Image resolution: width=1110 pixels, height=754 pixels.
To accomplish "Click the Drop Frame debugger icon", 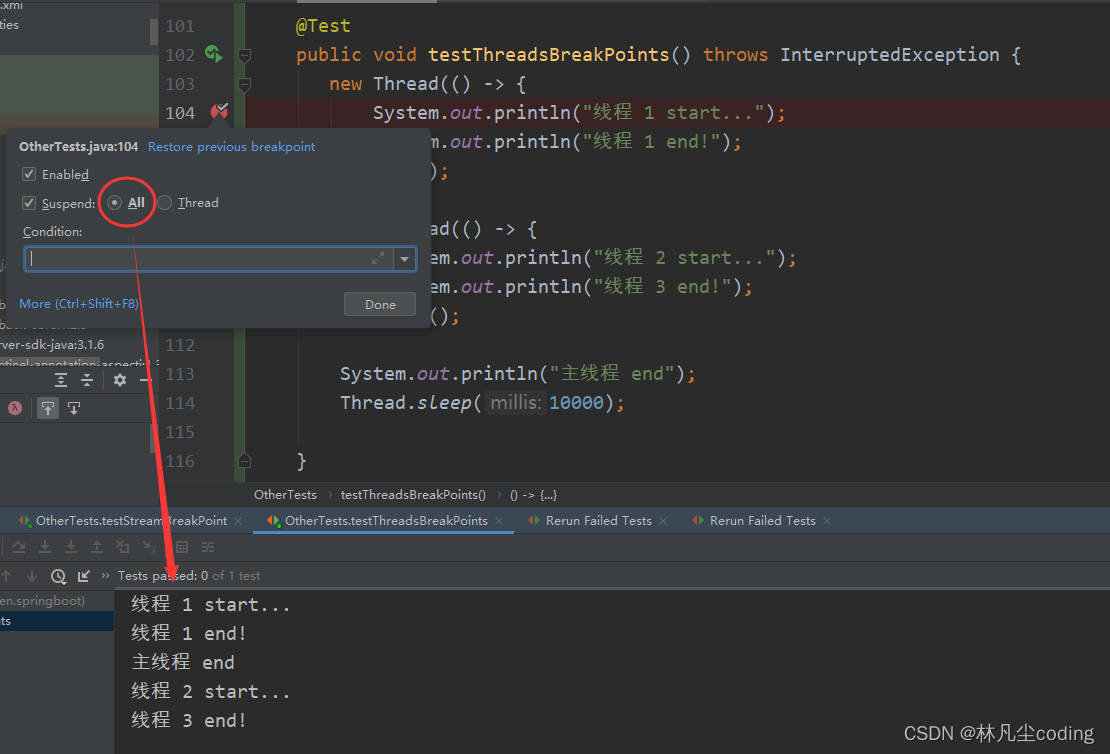I will pyautogui.click(x=123, y=547).
